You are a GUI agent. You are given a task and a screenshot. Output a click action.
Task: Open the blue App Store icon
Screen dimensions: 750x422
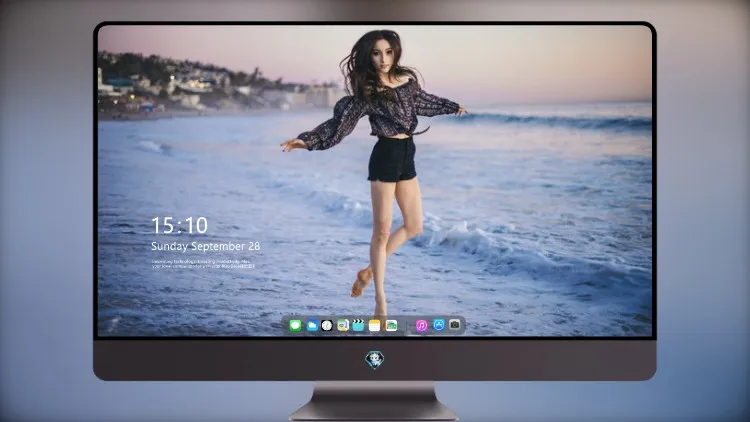pos(439,325)
